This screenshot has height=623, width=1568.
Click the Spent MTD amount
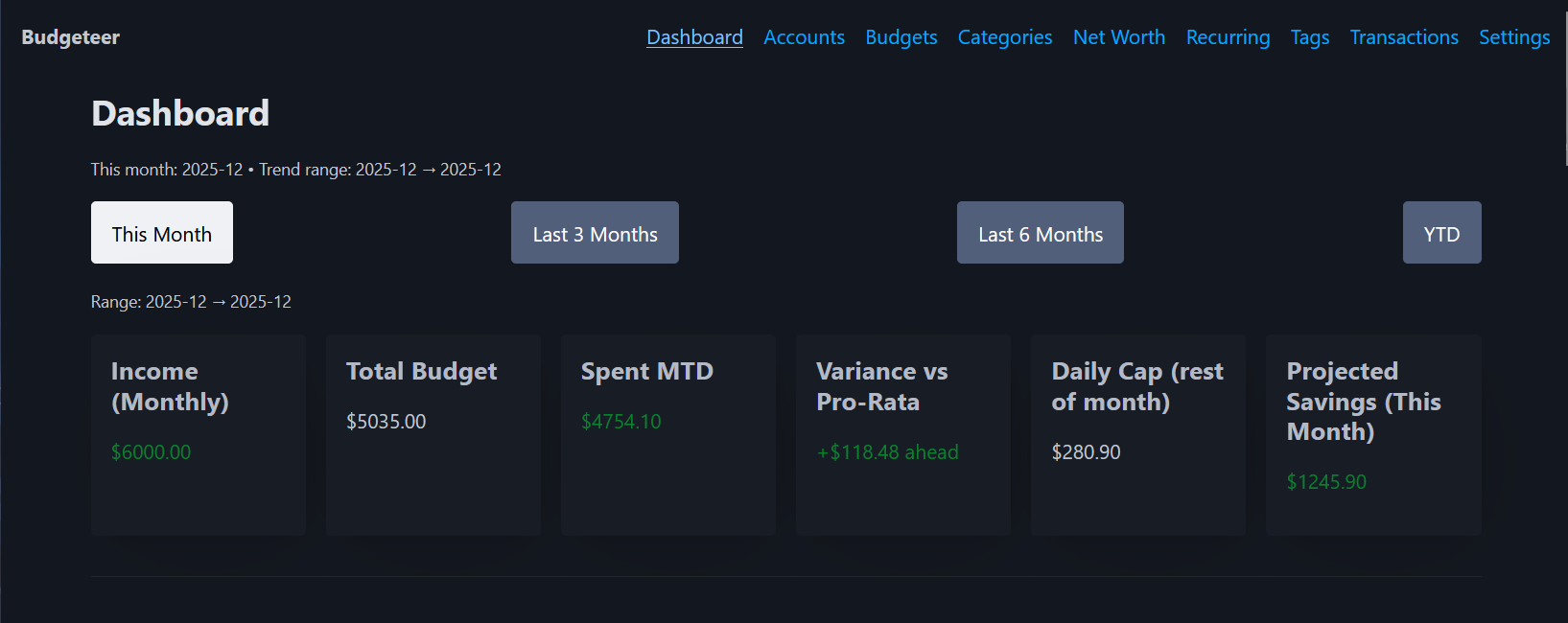(x=621, y=421)
